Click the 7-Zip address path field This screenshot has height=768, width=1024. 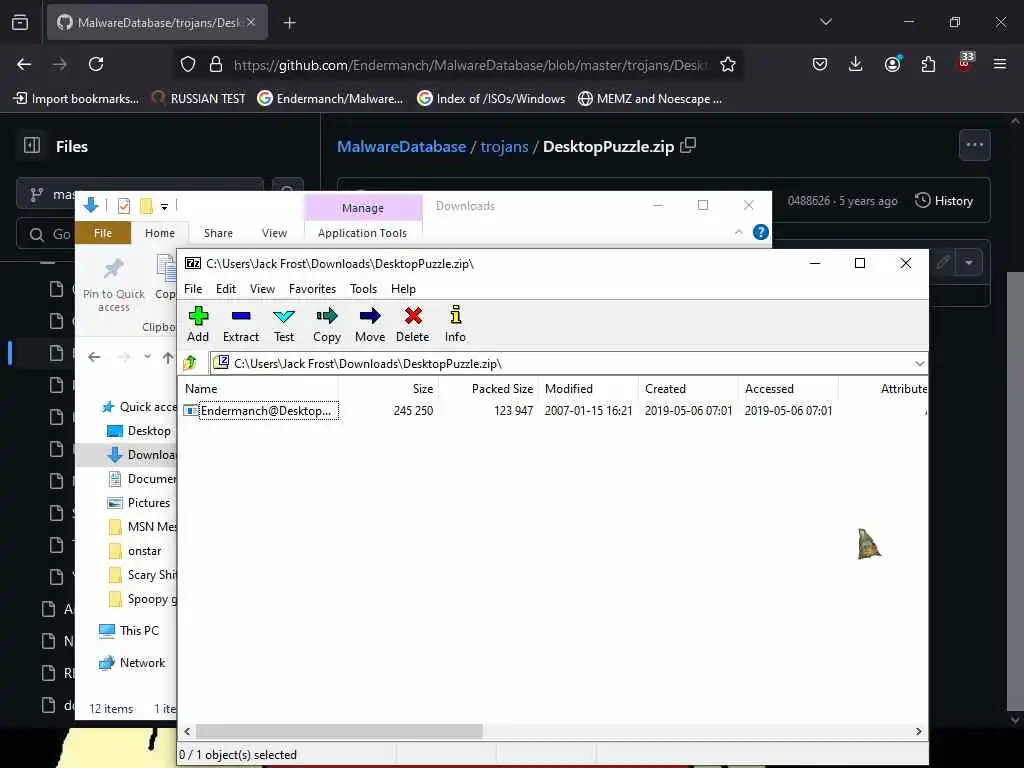pos(568,363)
